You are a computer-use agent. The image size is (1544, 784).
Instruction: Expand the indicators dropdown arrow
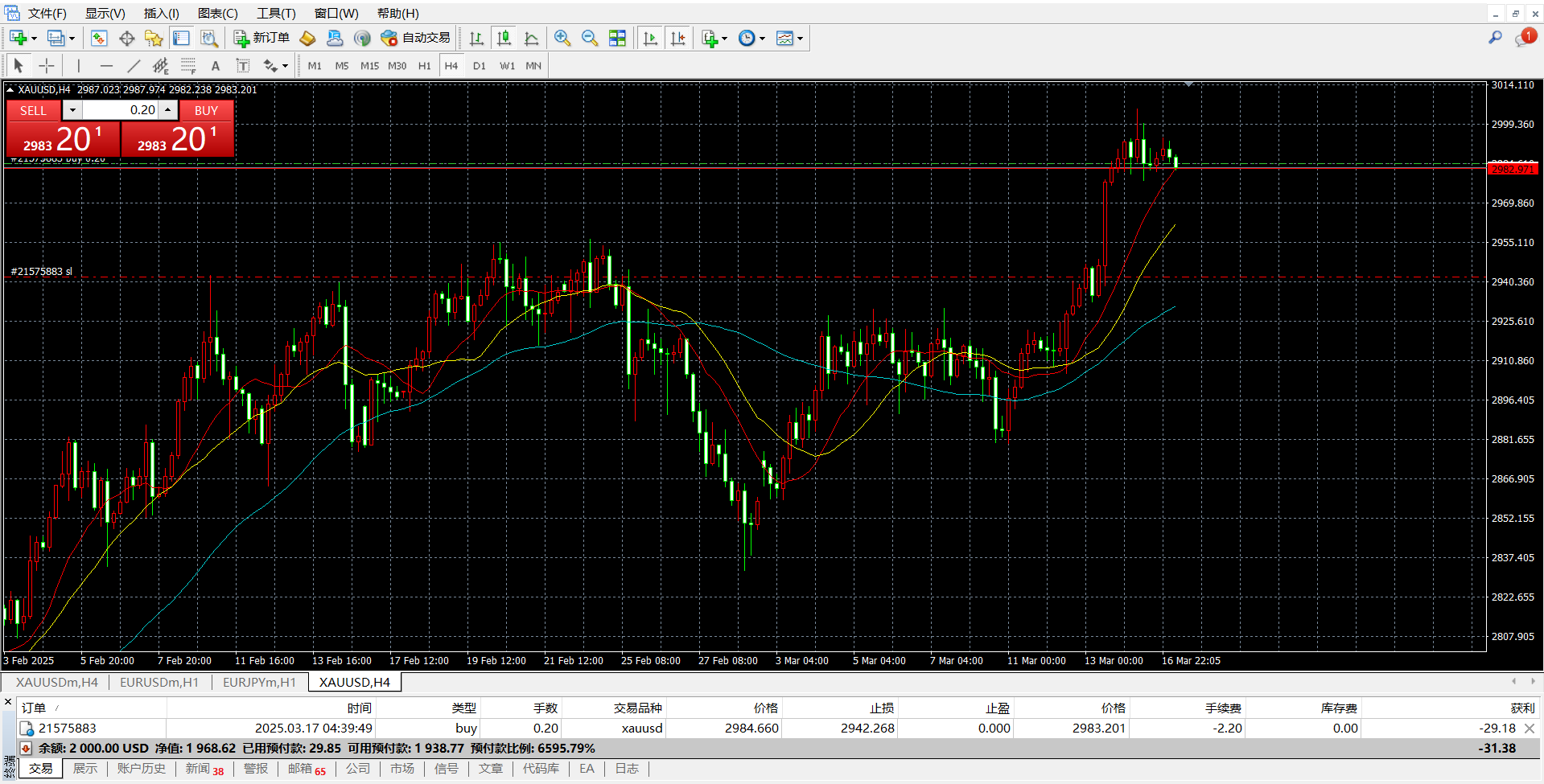[x=724, y=39]
